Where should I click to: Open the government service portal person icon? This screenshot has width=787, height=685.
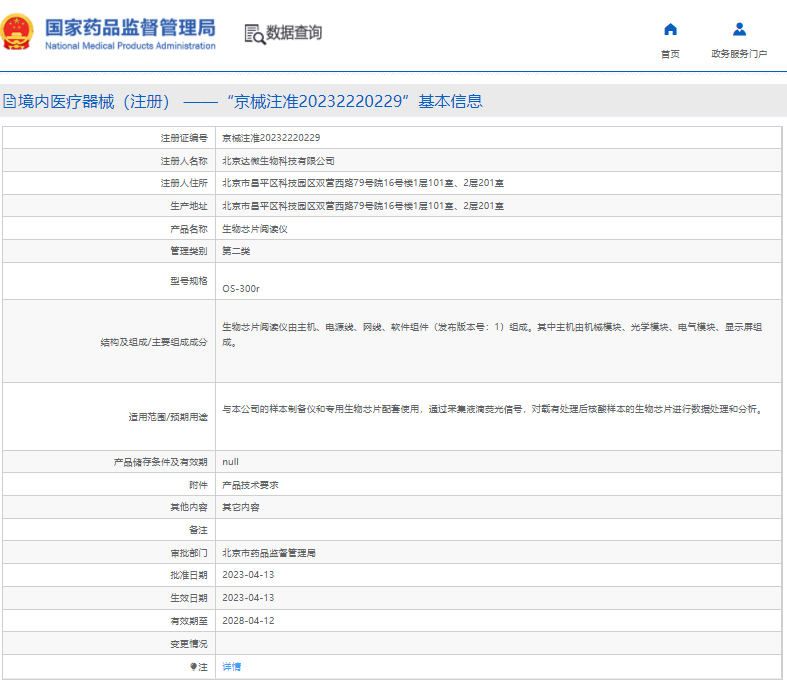coord(739,30)
